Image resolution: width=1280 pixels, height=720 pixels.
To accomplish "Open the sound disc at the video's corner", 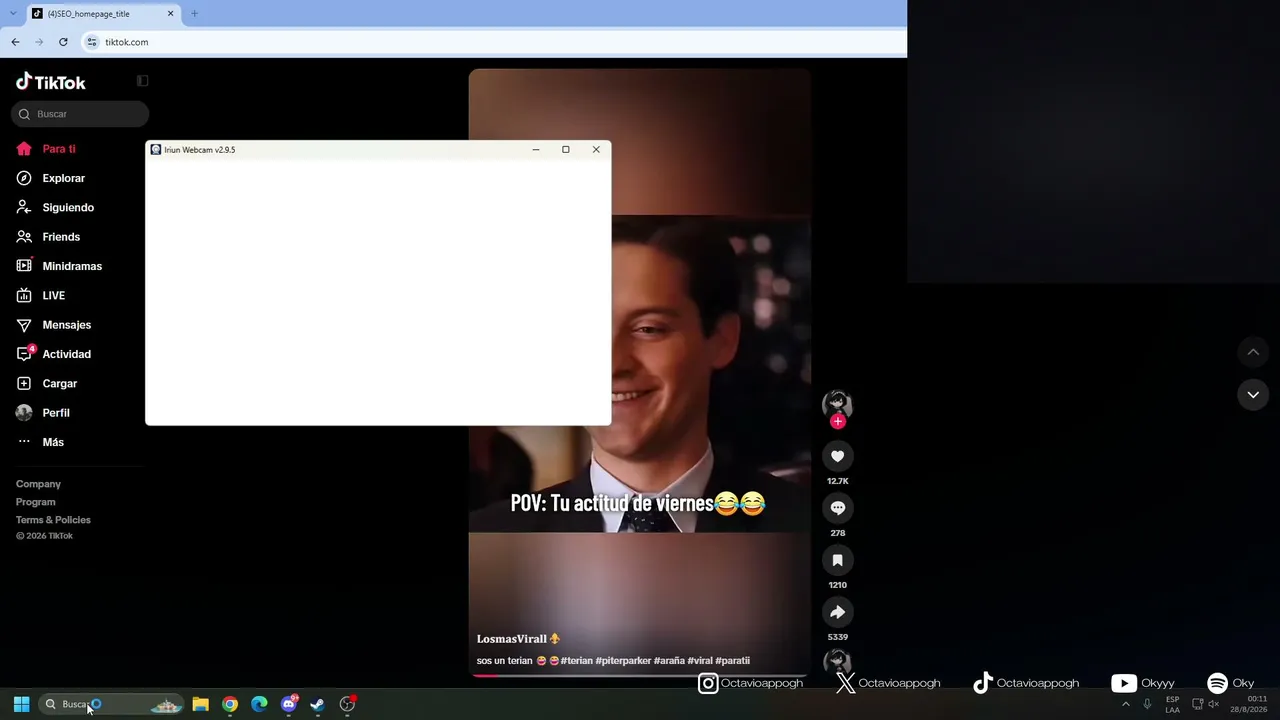I will (x=837, y=662).
